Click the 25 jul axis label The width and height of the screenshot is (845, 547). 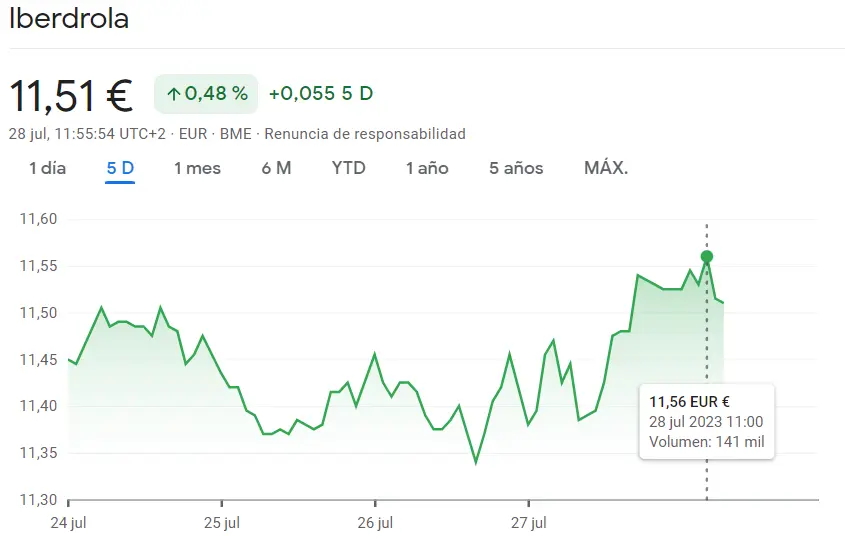[222, 523]
